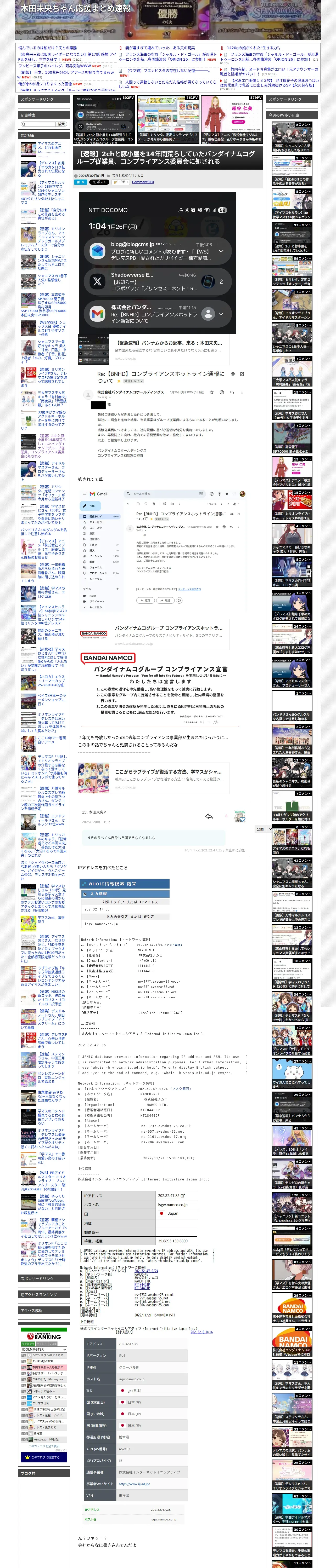Click 禁止IPに追加 link under comment
This screenshot has height=1568, width=336.
coord(235,850)
